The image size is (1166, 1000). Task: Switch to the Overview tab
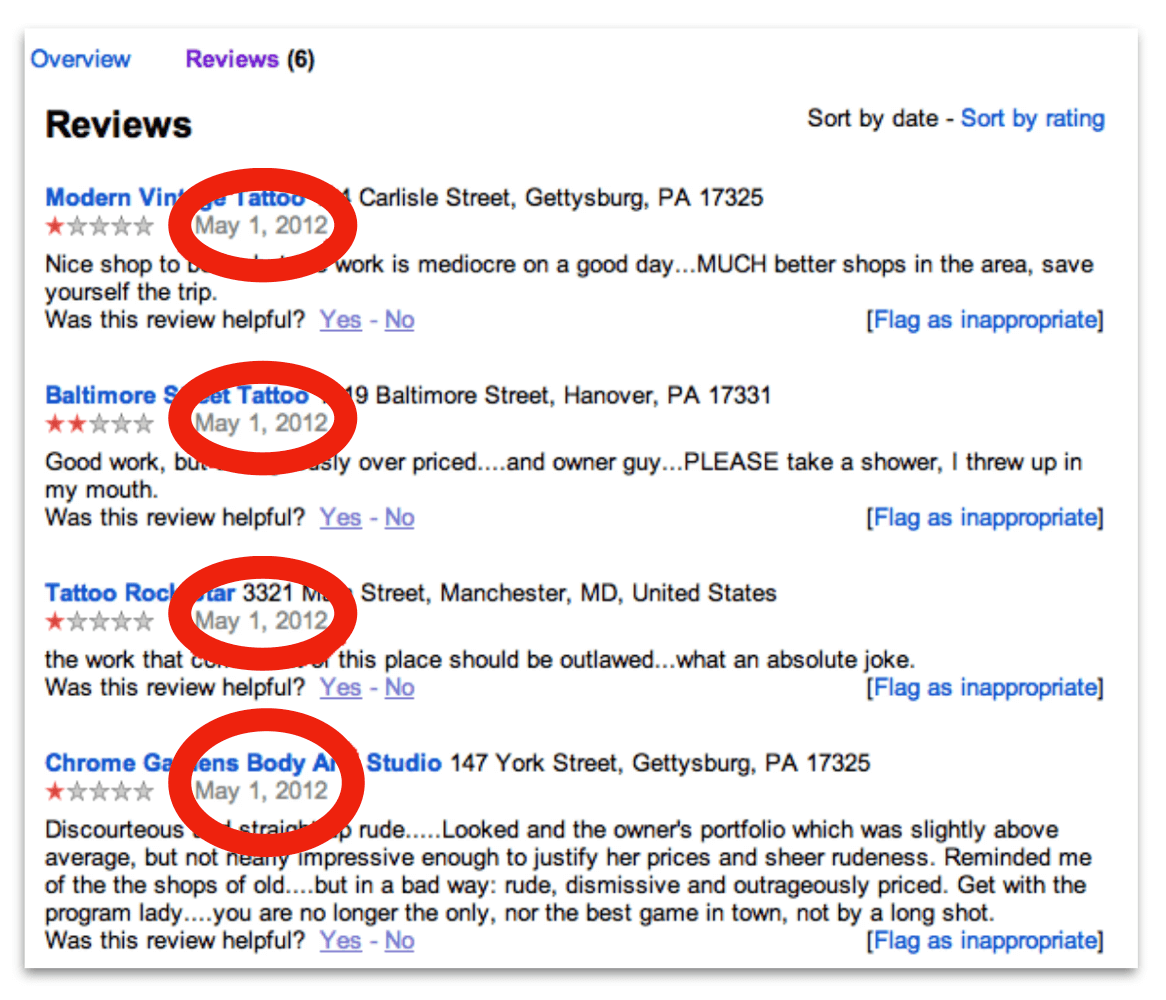(81, 60)
